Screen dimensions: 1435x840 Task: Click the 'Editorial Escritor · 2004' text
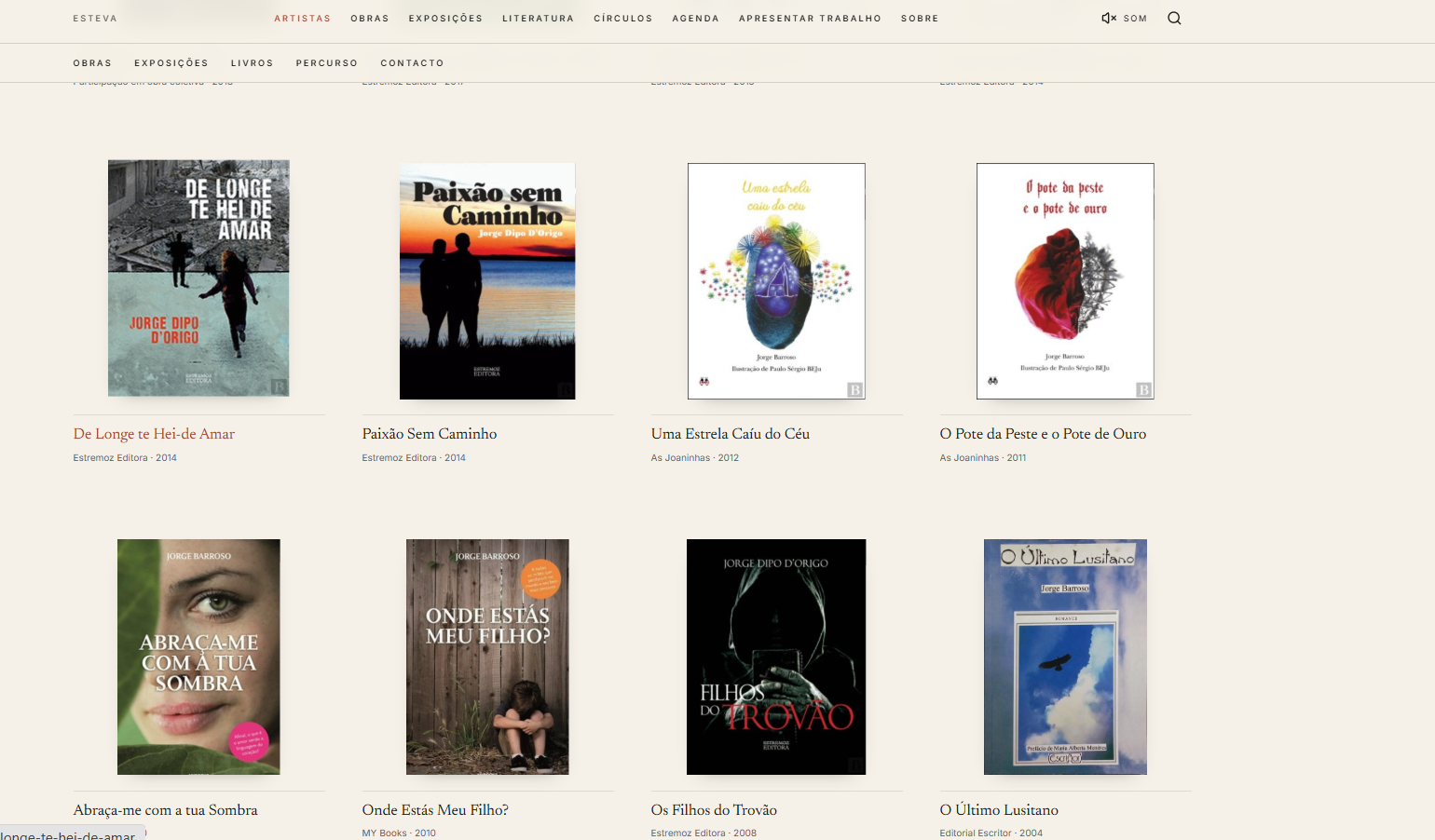[991, 833]
